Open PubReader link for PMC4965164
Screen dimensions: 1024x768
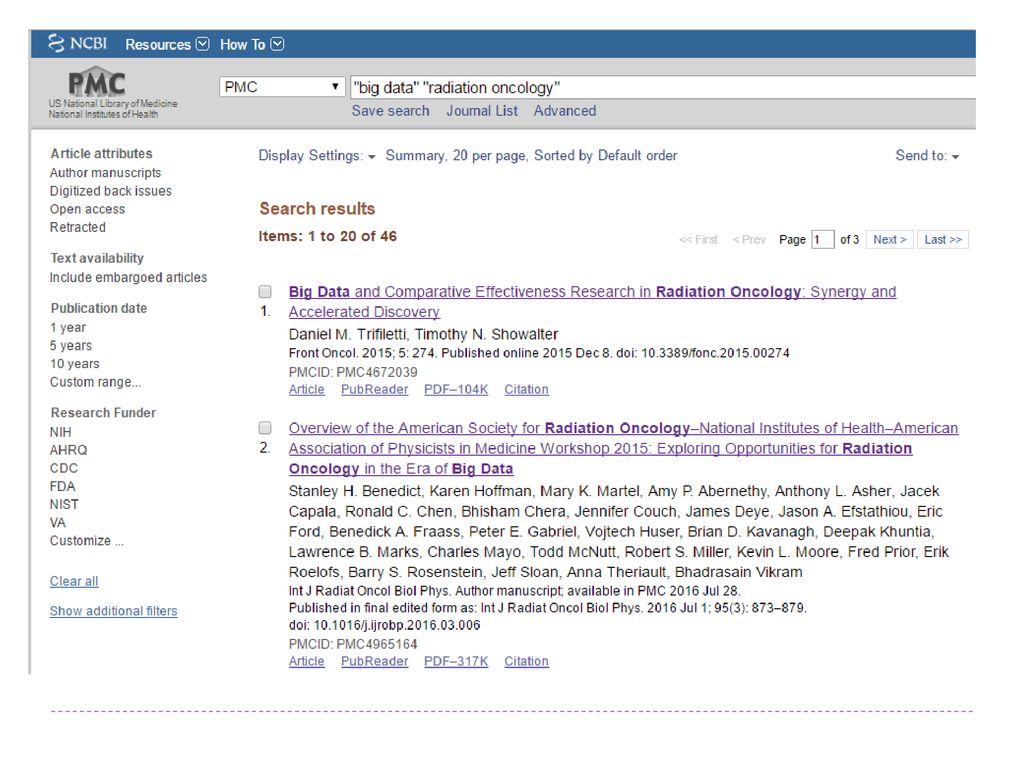374,662
